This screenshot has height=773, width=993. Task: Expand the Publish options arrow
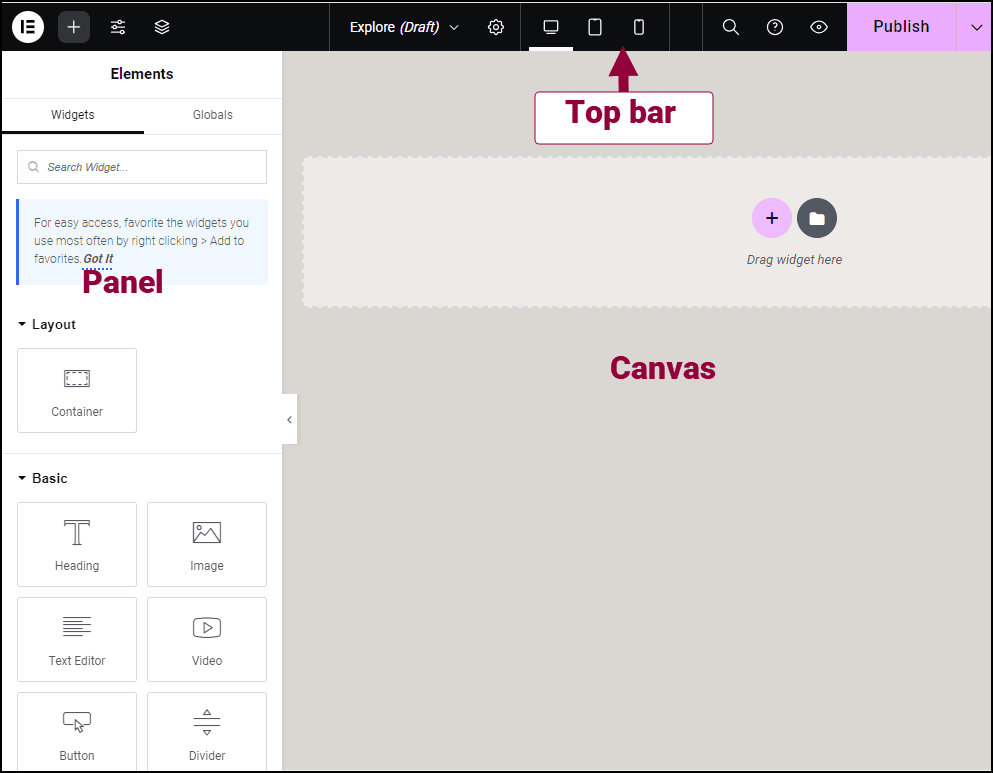click(976, 27)
